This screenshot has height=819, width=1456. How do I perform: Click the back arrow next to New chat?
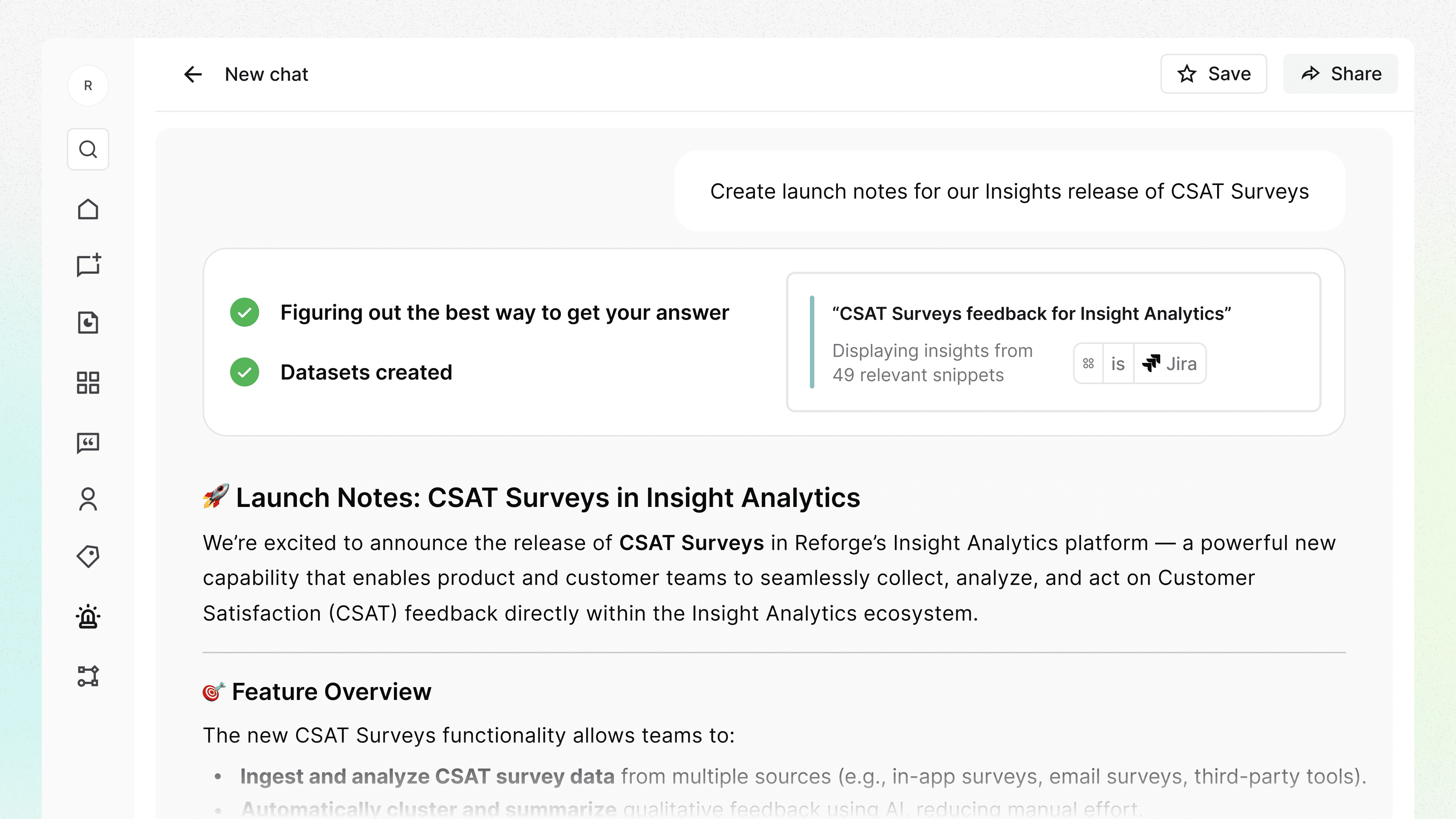[x=193, y=74]
